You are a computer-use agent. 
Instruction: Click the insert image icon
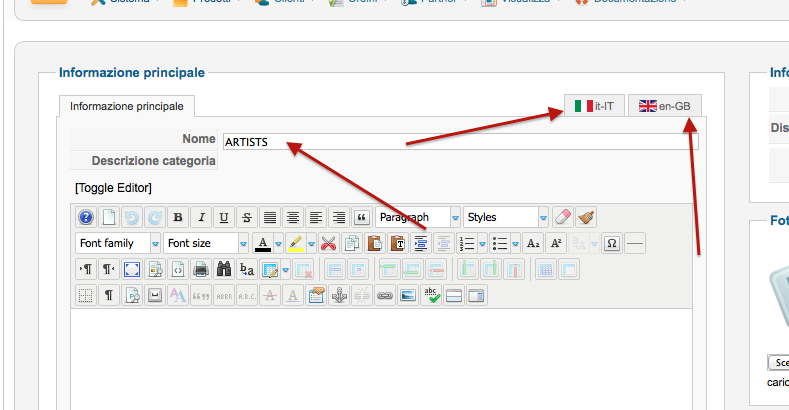408,295
